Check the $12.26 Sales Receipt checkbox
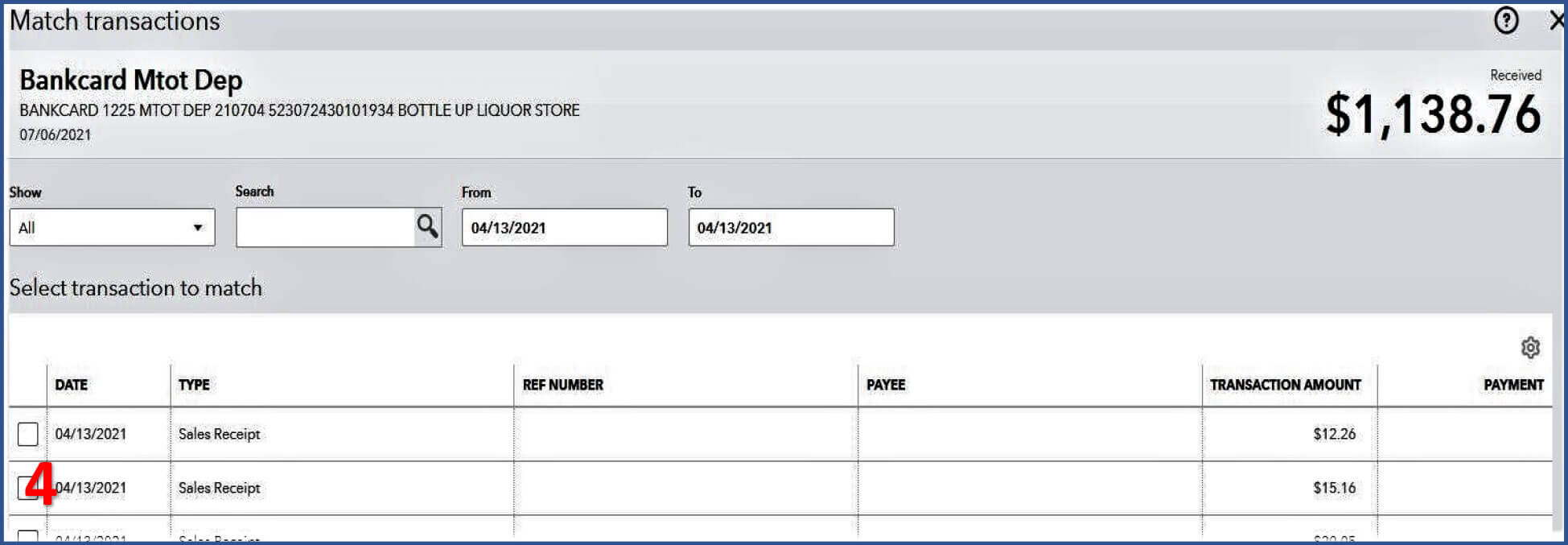The image size is (1568, 545). 28,434
